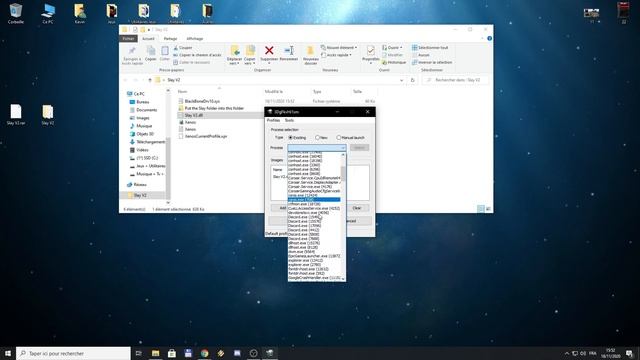Open File Explorer from the taskbar
Screen dimensions: 640x360
155,353
